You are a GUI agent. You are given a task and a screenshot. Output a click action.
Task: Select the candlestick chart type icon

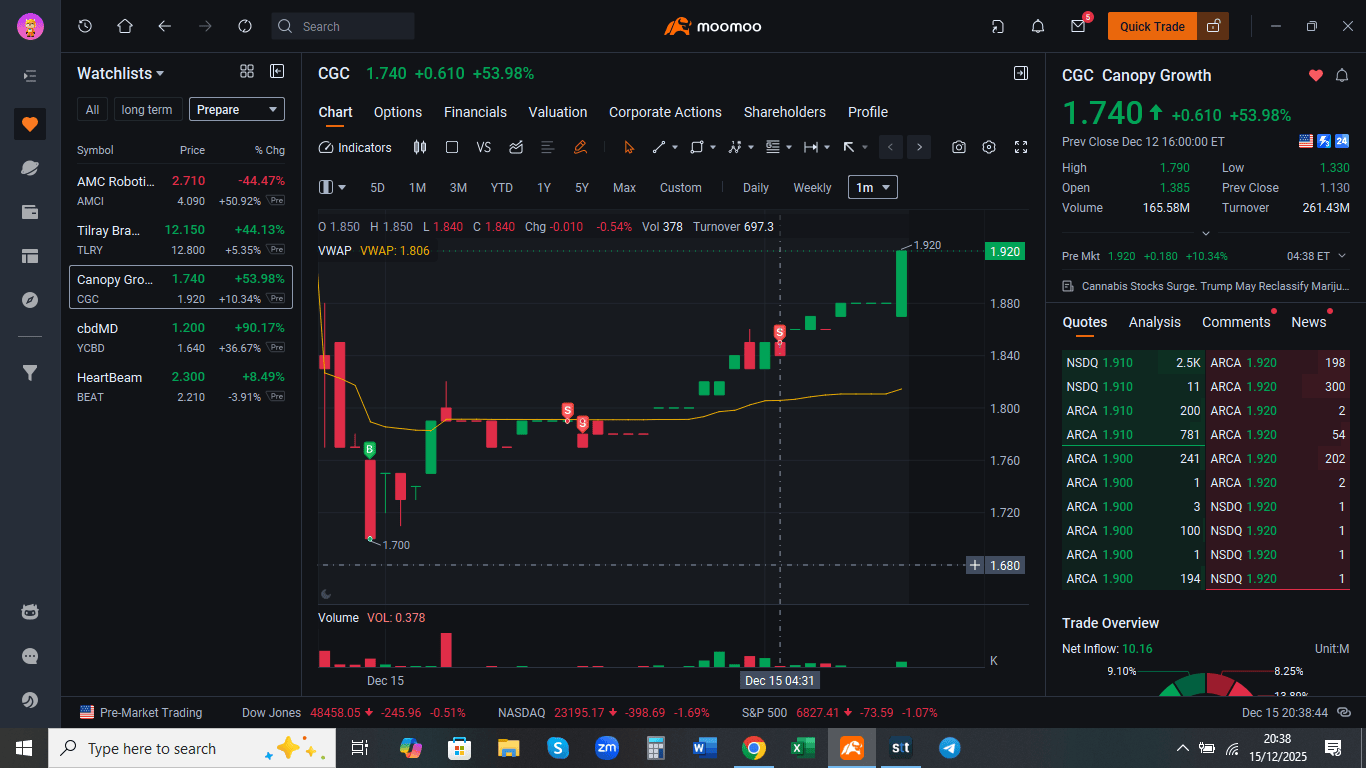click(x=420, y=147)
